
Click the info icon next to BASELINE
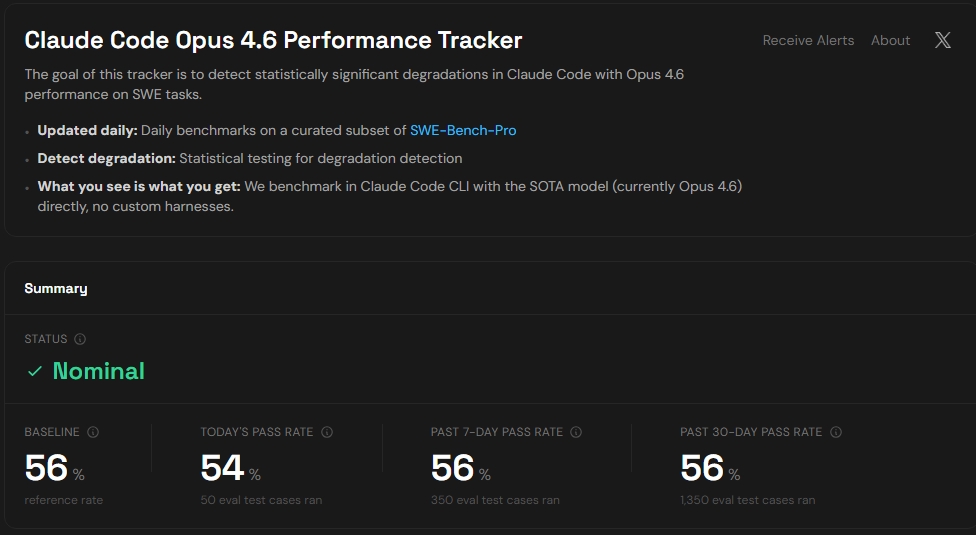[x=93, y=432]
